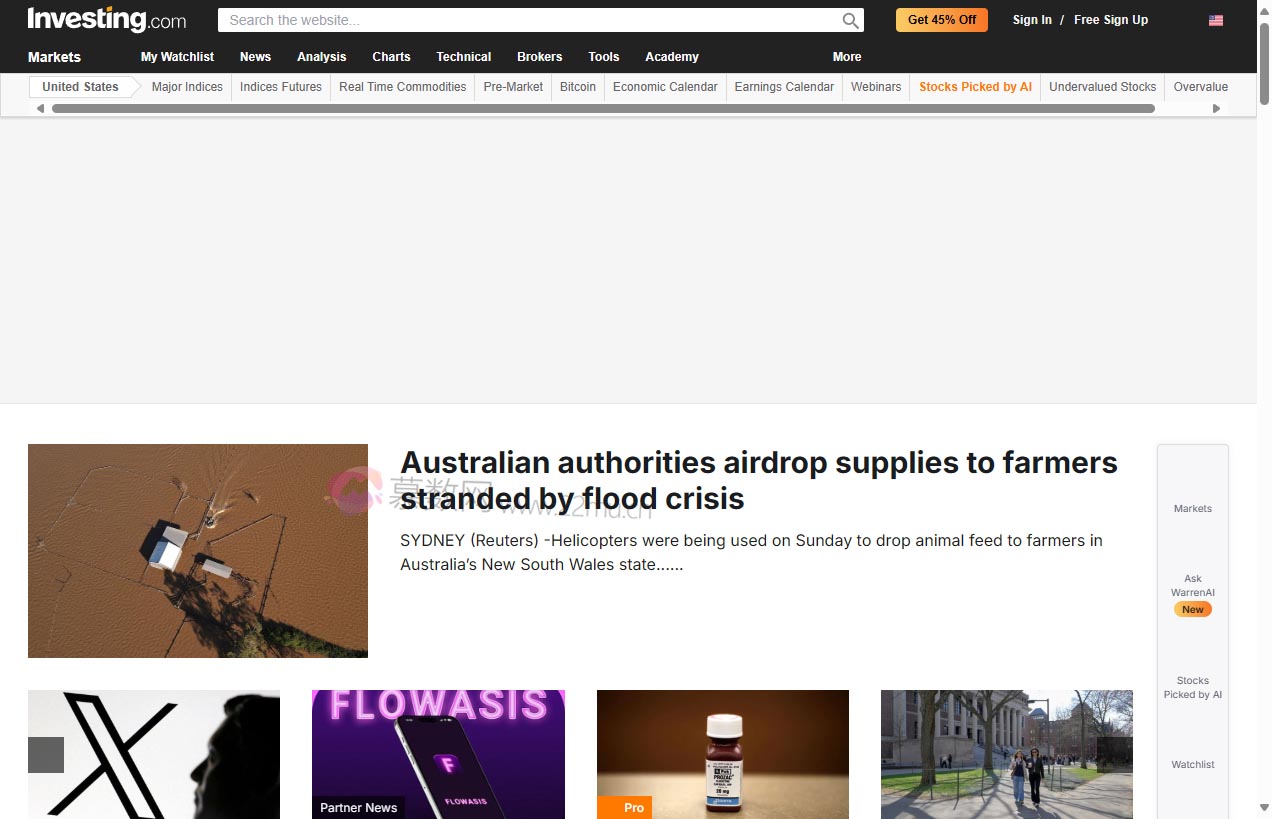Open the Charts menu item

pos(391,57)
